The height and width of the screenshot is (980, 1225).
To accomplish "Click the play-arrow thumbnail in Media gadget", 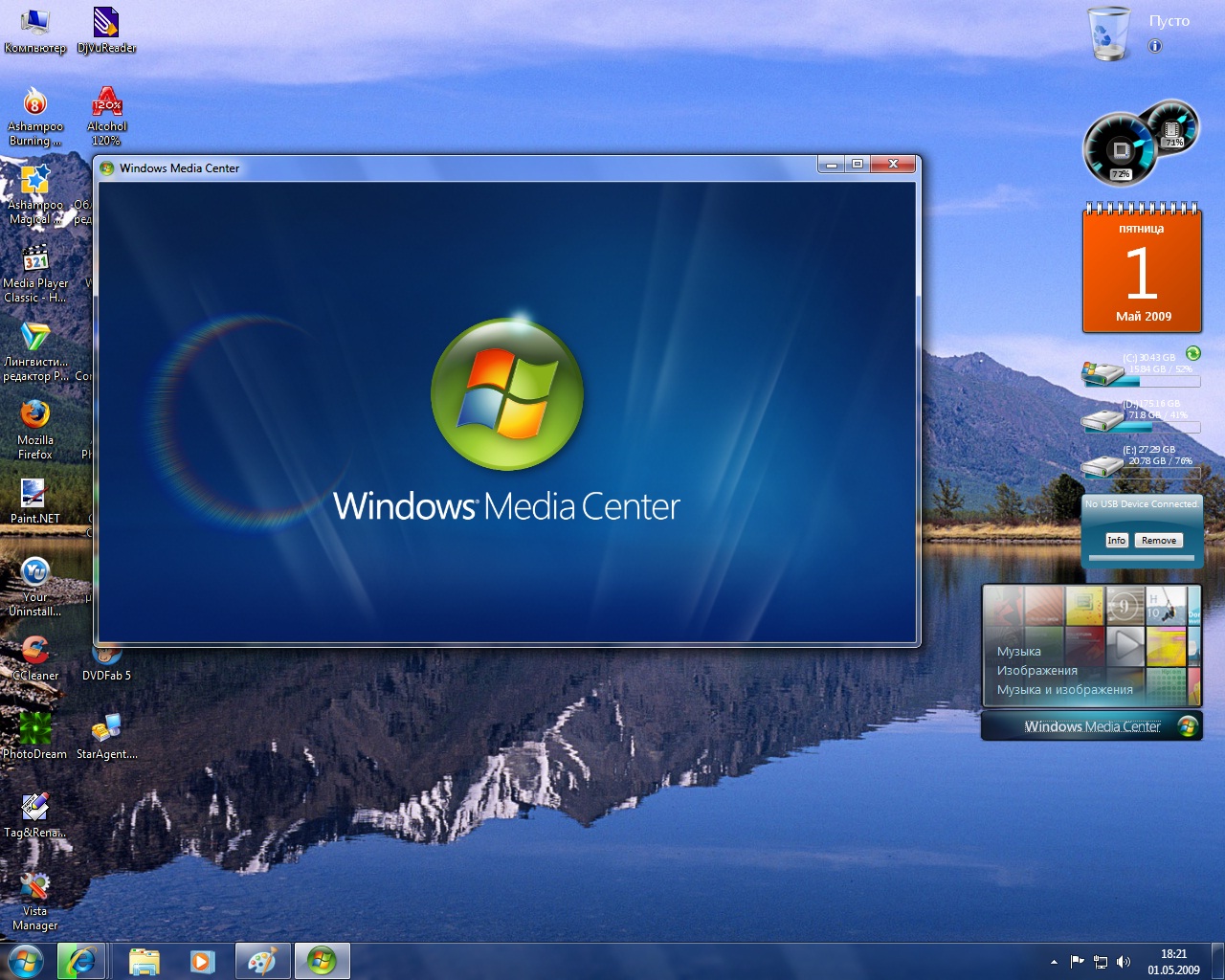I will click(x=1125, y=645).
